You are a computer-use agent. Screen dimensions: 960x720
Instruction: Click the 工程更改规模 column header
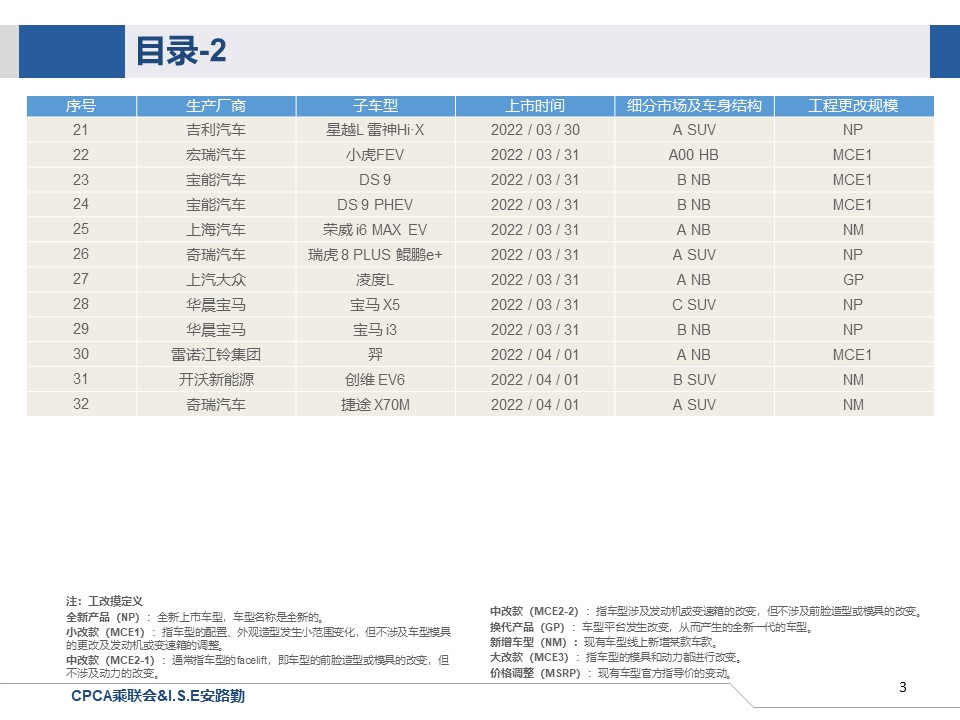(854, 106)
